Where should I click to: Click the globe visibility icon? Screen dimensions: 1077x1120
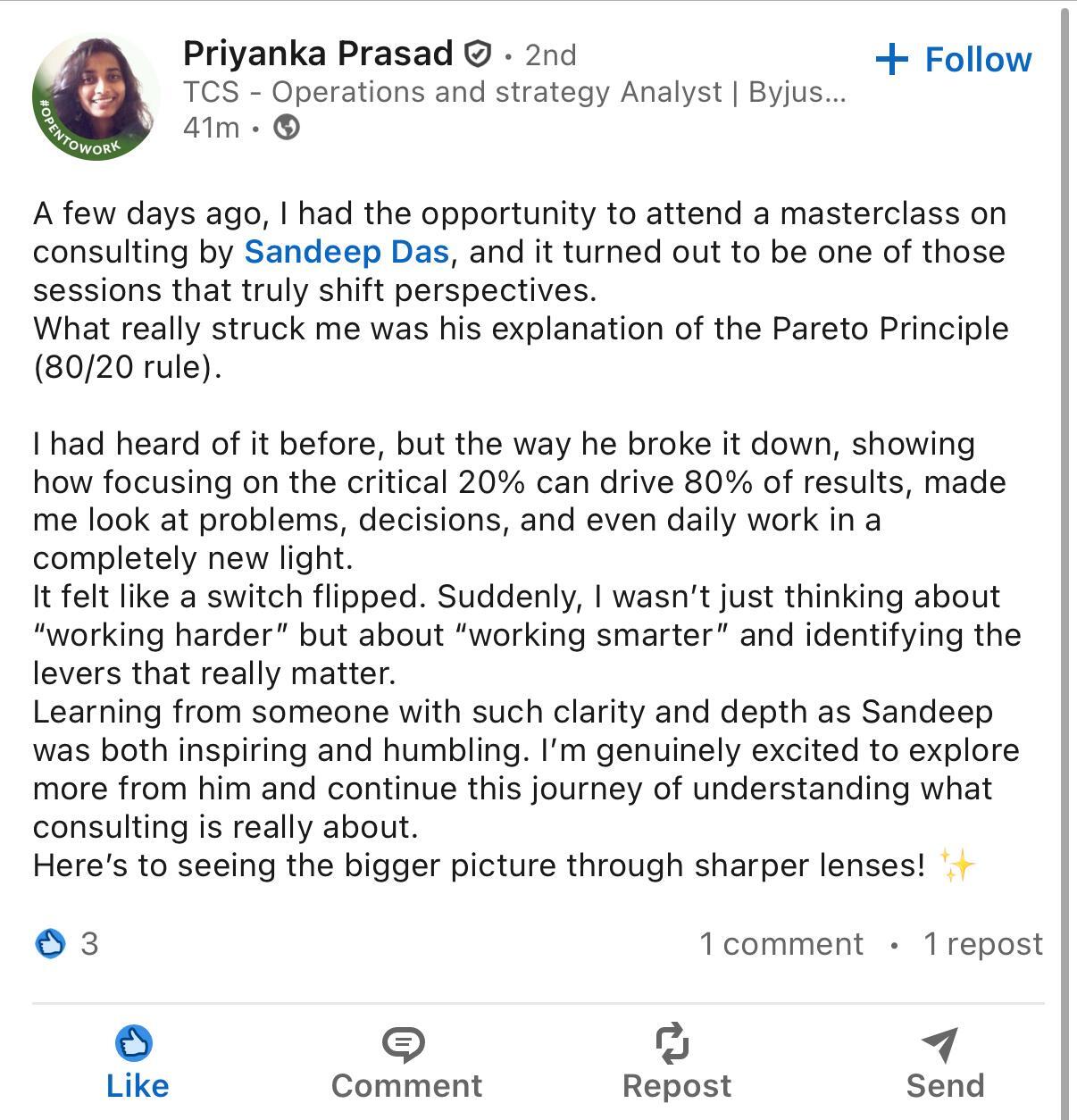(x=286, y=128)
